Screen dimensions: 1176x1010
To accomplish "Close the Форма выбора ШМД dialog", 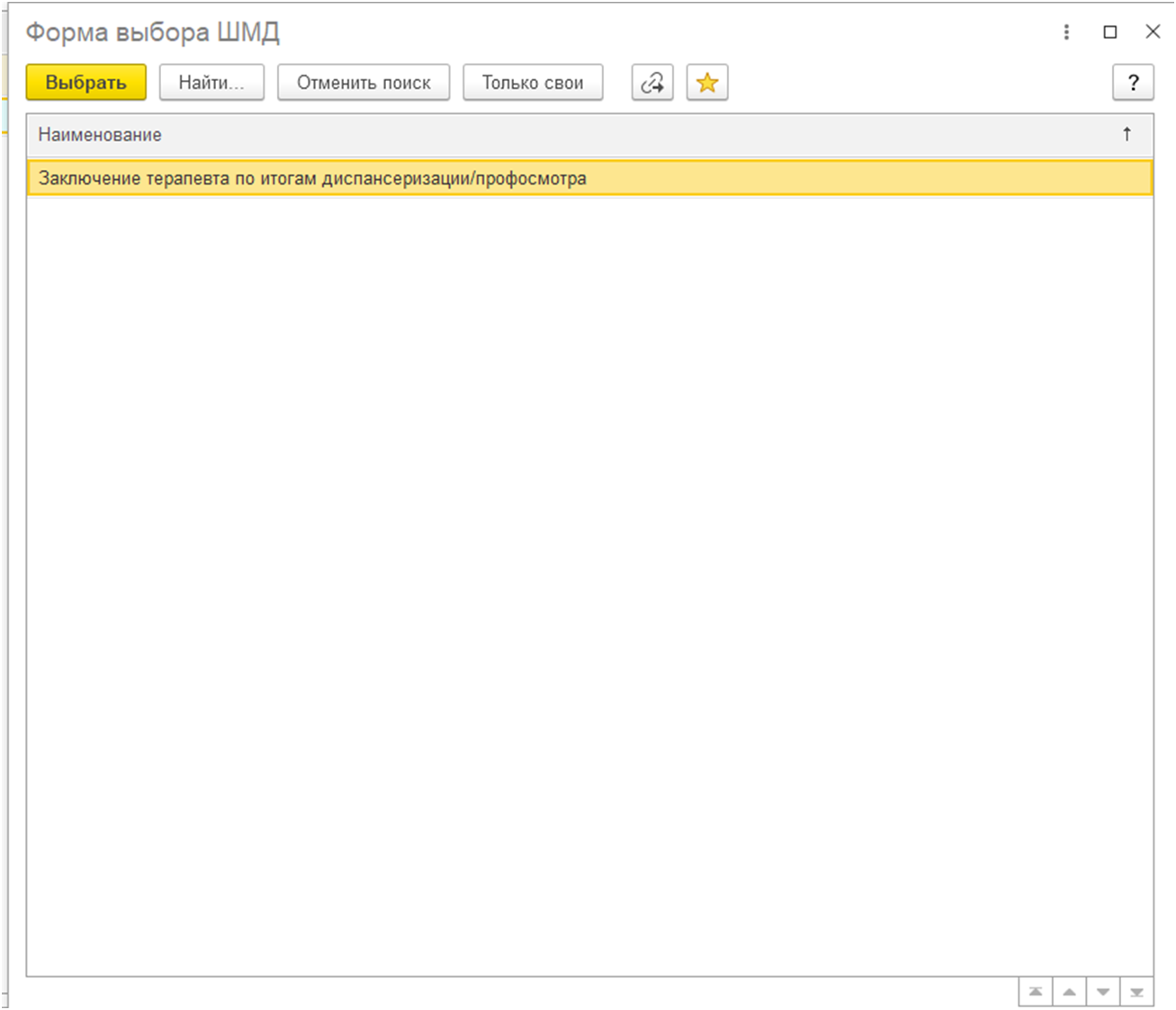I will coord(1153,32).
